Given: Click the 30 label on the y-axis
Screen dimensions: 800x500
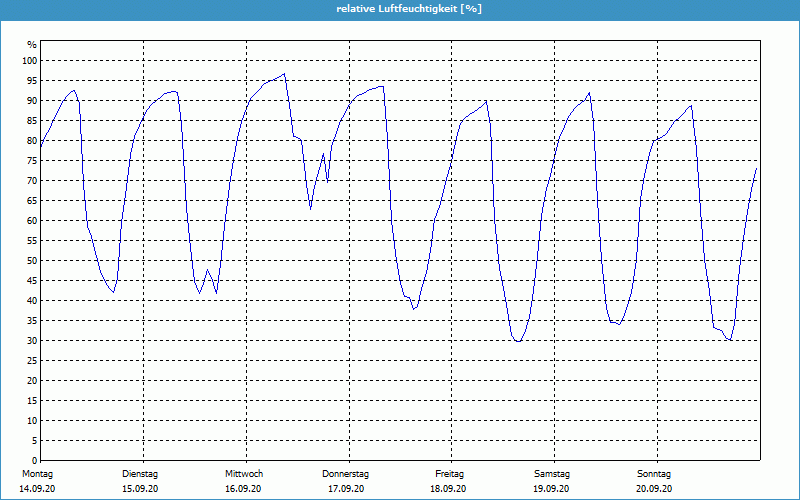Looking at the screenshot, I should (31, 341).
